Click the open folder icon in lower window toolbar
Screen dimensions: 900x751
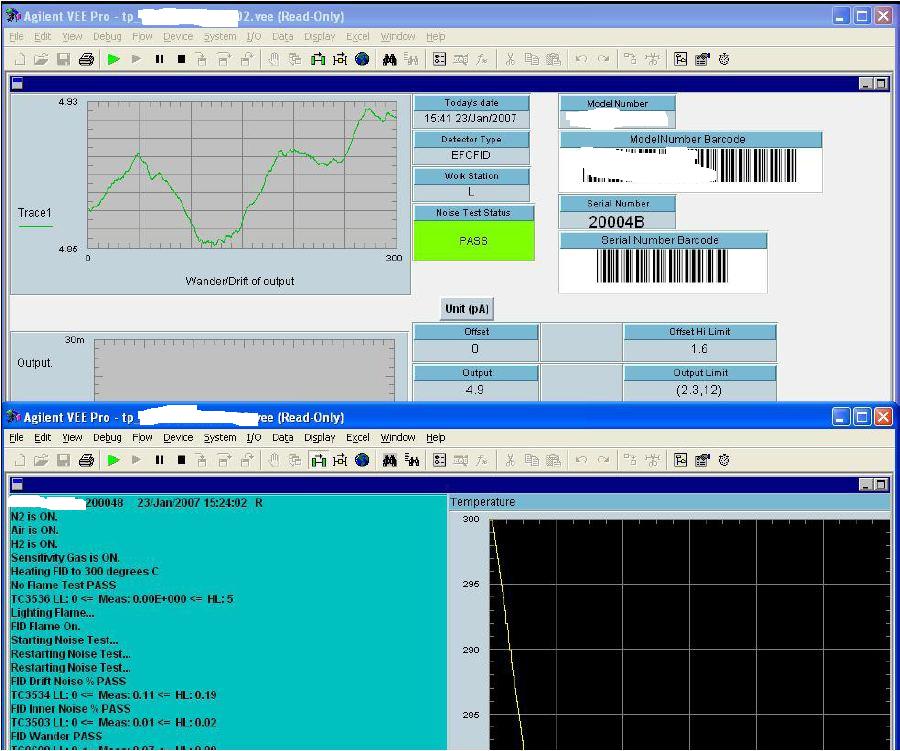41,460
